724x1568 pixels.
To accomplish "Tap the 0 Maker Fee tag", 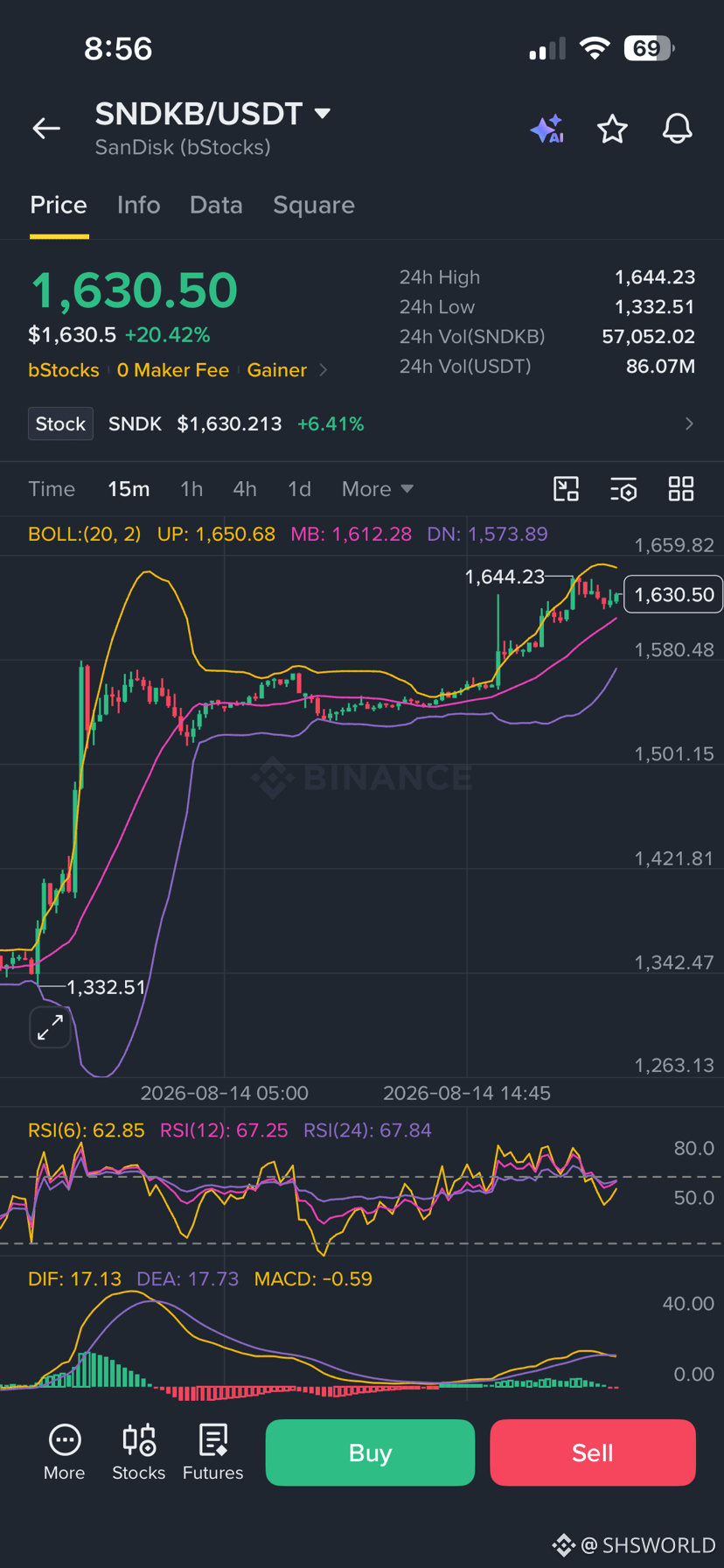I will coord(173,370).
